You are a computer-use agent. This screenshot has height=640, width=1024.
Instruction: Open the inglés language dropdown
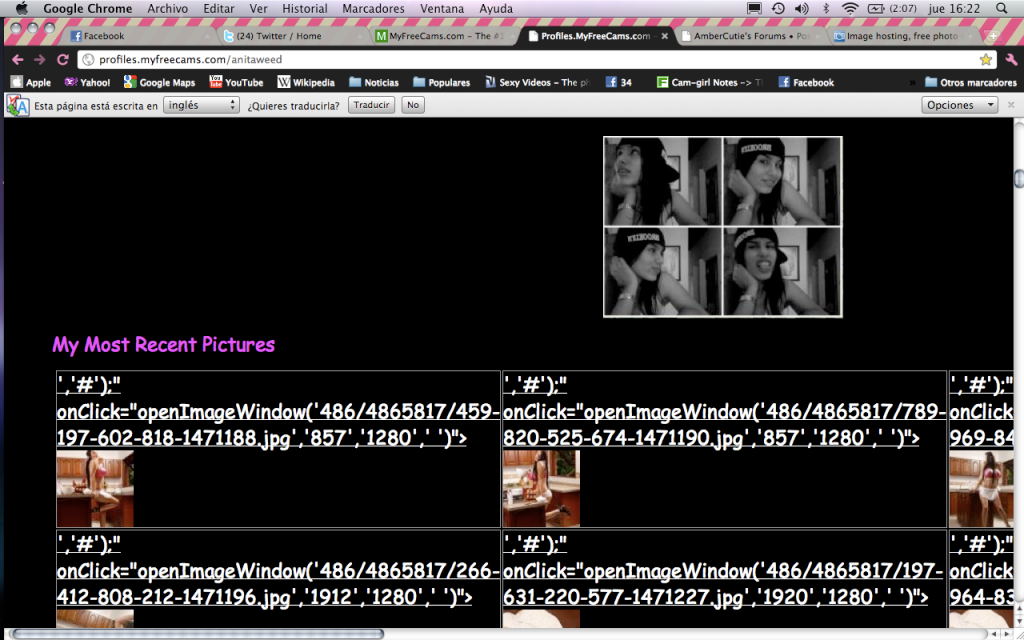pos(201,105)
